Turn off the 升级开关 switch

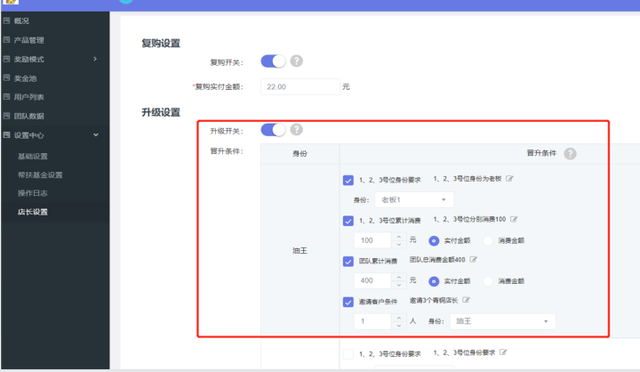tap(273, 130)
